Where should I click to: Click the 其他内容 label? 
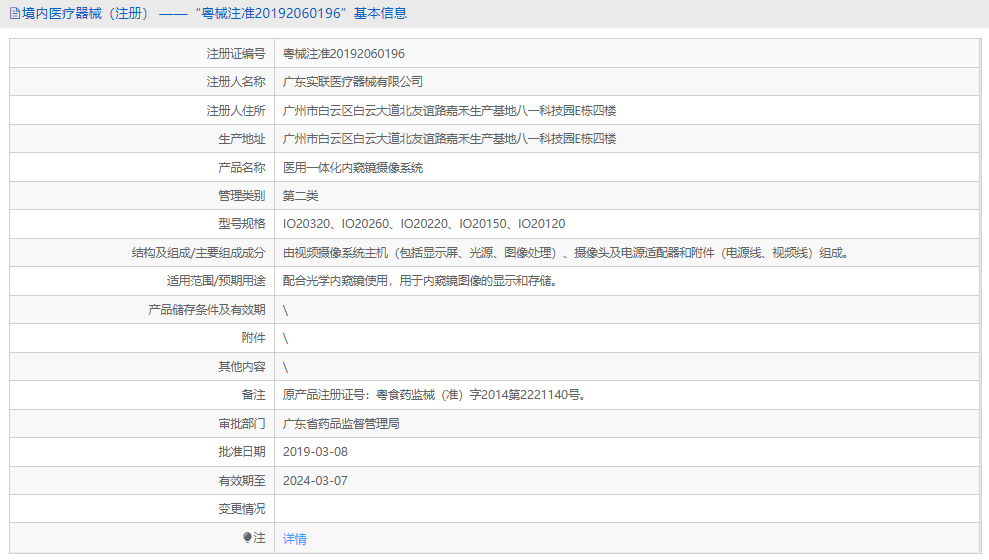click(x=242, y=366)
